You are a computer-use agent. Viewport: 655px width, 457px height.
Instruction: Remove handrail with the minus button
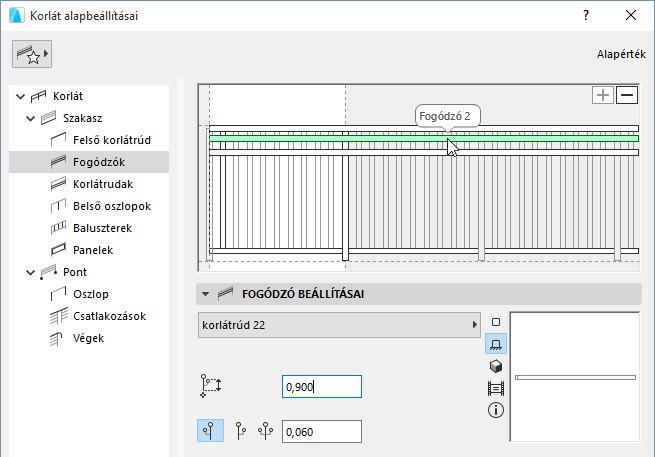(627, 95)
